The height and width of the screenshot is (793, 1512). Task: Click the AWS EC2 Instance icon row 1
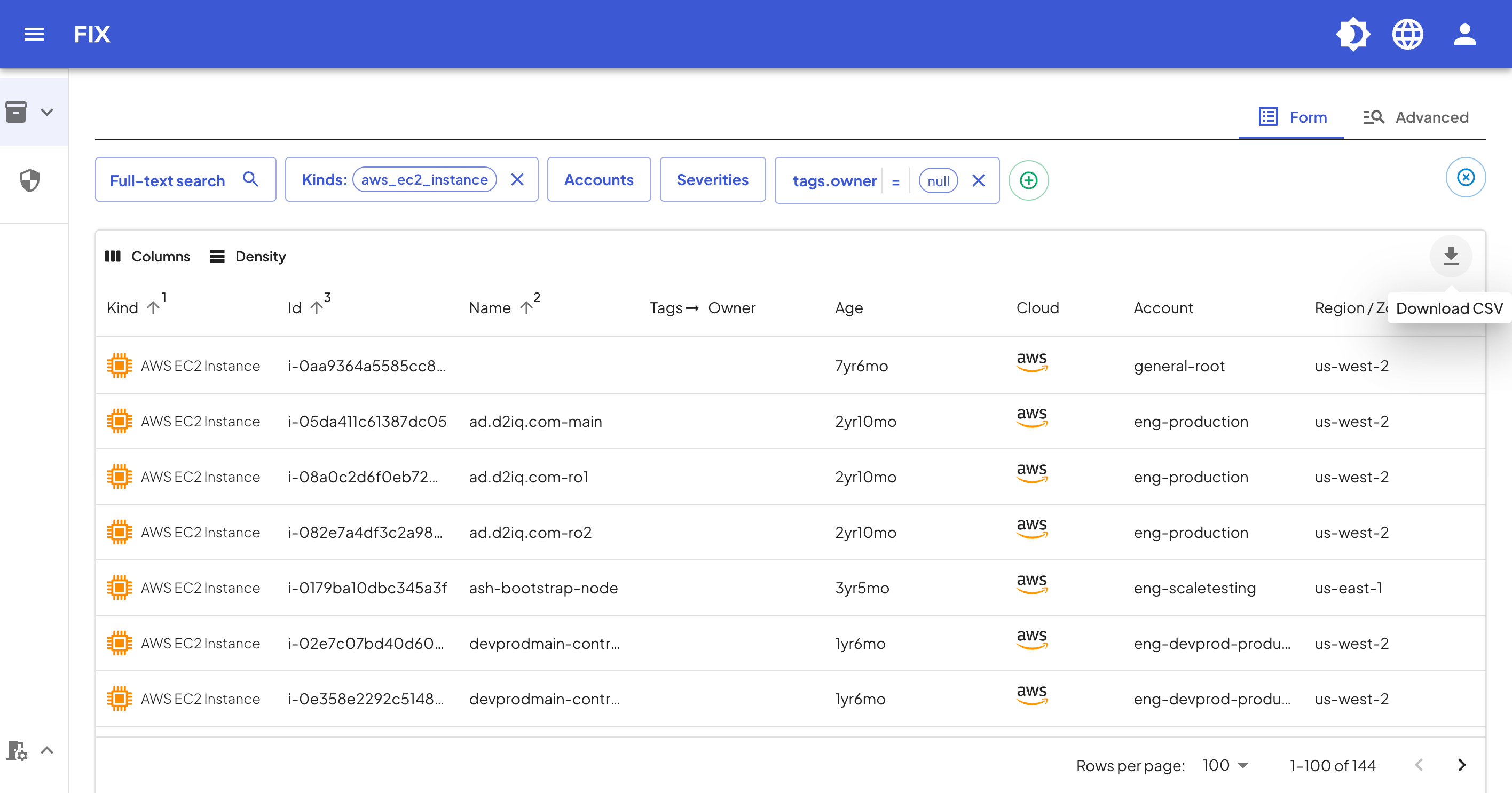pos(120,365)
